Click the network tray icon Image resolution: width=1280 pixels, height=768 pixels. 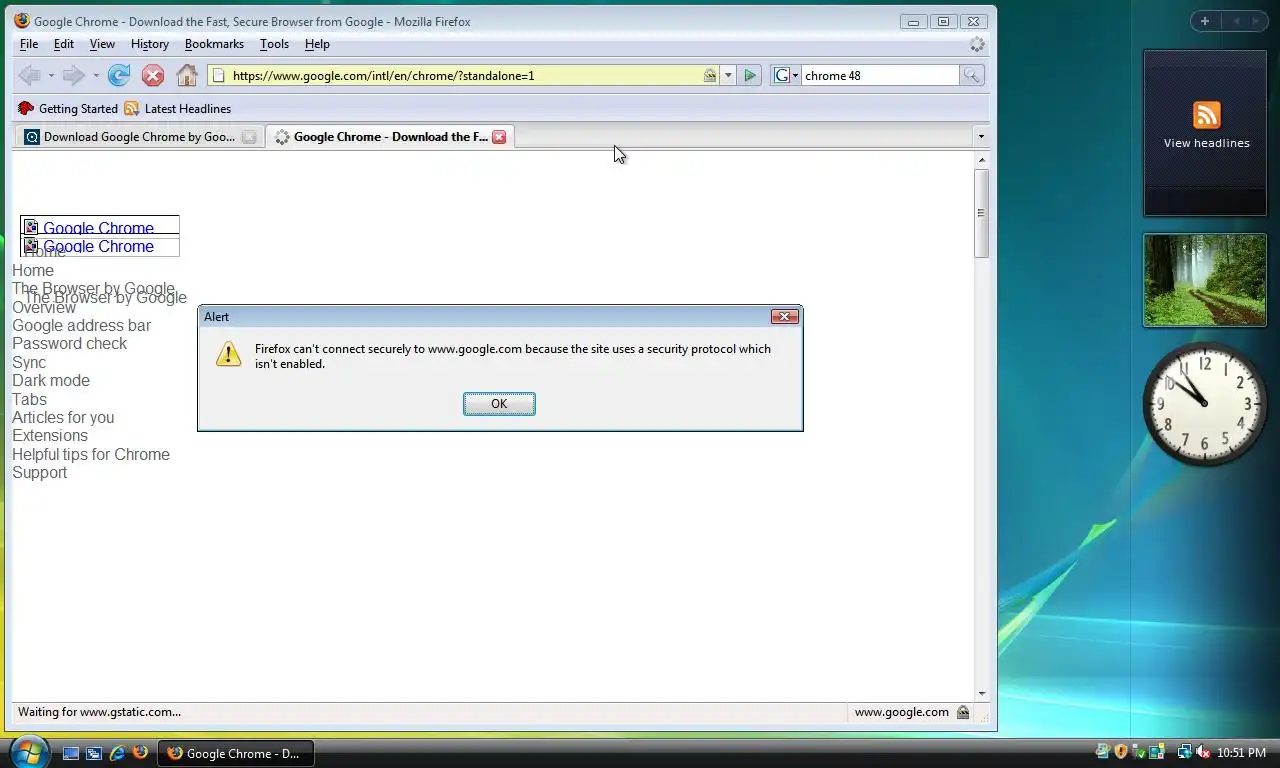1185,752
